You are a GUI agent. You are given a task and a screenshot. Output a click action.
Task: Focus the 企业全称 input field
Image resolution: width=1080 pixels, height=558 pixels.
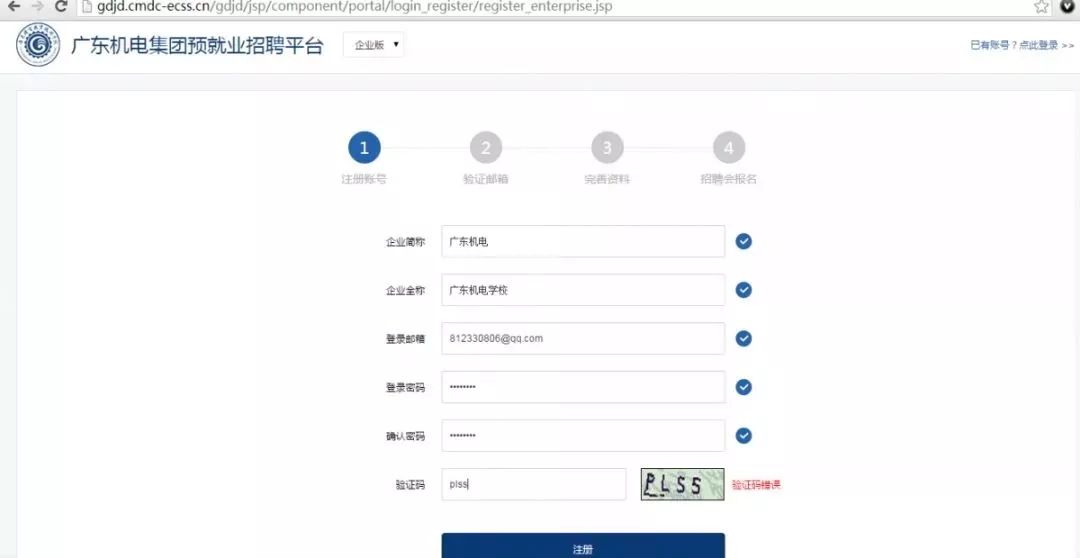click(583, 290)
